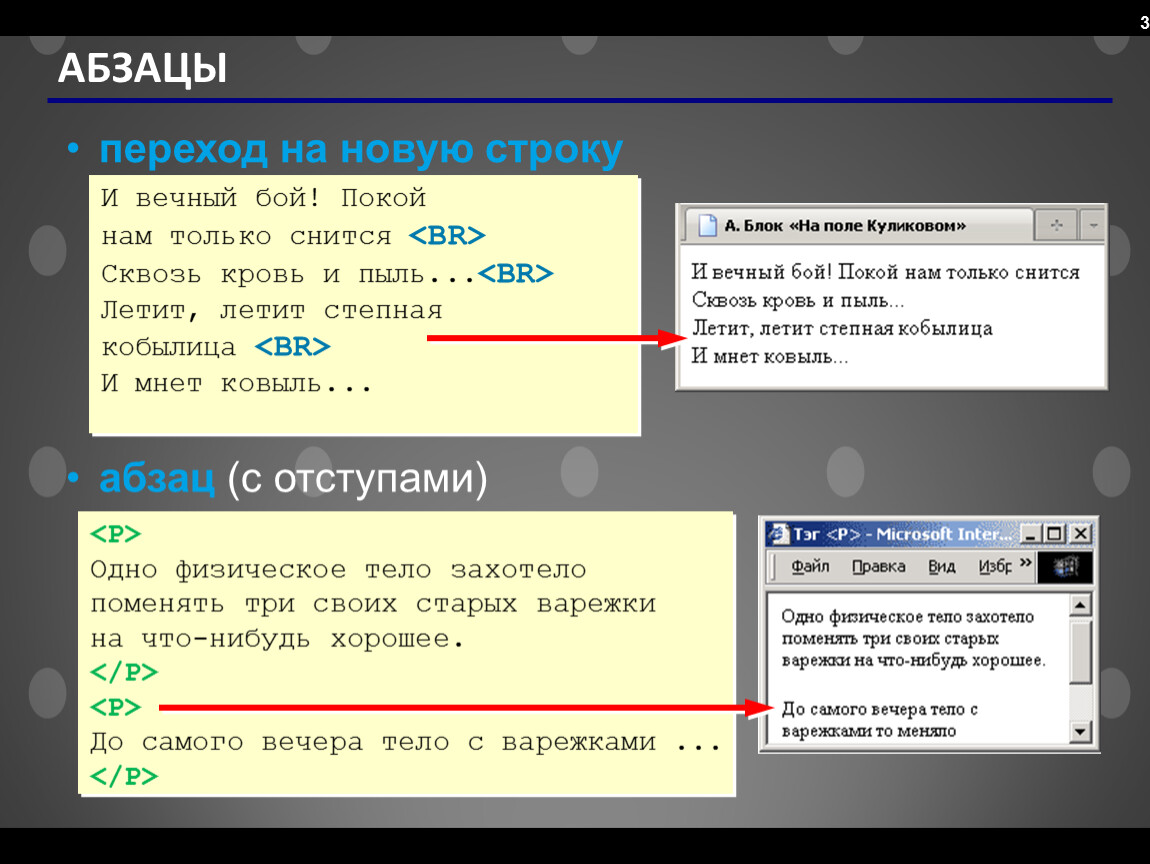
Task: Click the page icon on the Блок tab
Action: 707,225
